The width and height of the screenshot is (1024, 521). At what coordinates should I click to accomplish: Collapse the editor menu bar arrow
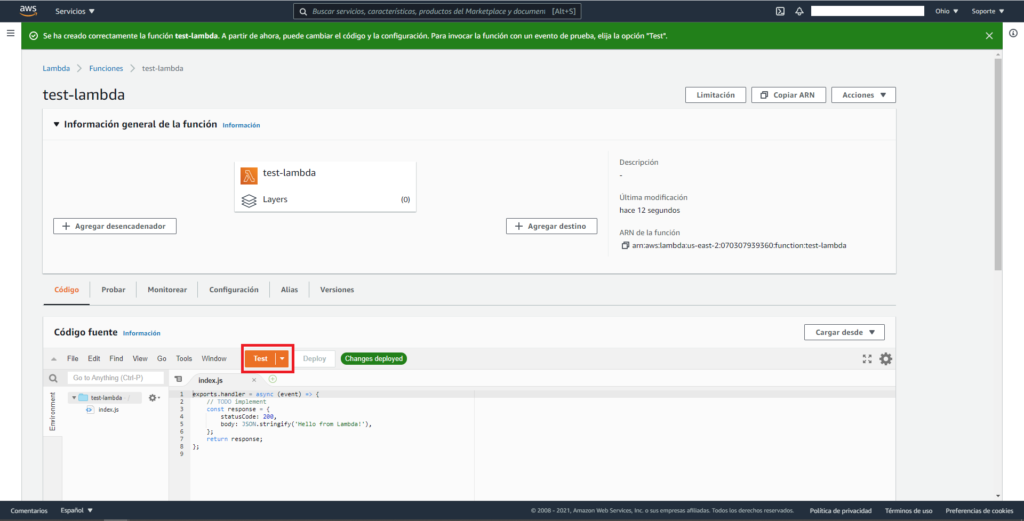(x=54, y=358)
